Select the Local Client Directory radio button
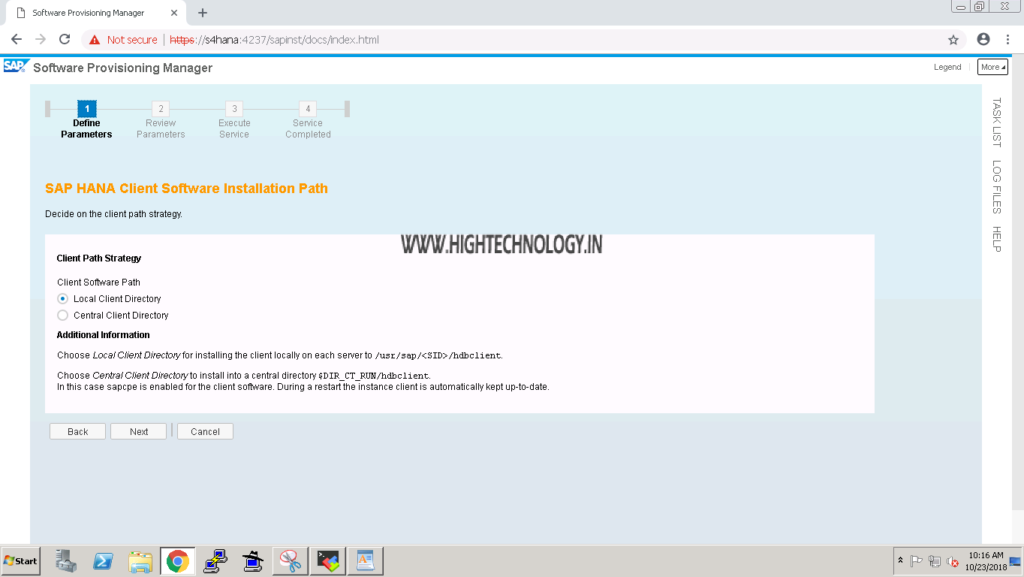Image resolution: width=1024 pixels, height=577 pixels. click(63, 299)
